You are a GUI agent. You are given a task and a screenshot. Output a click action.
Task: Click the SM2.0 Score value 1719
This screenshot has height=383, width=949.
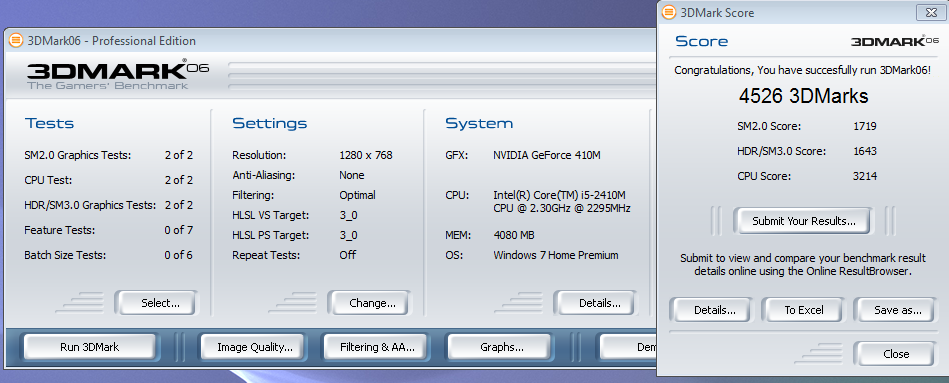click(865, 126)
